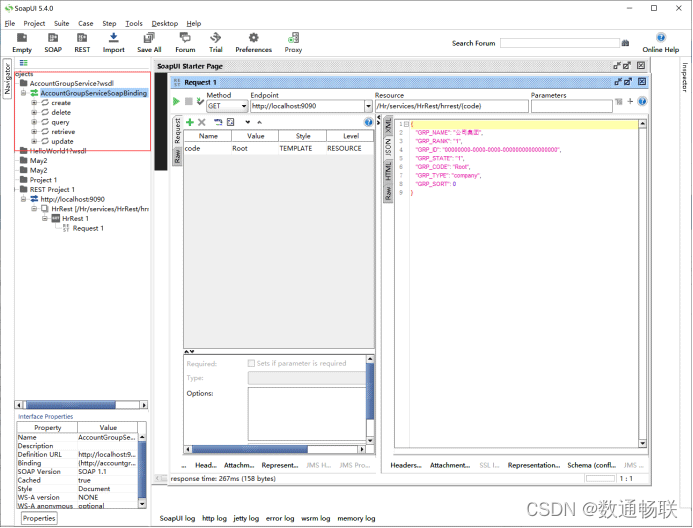Expand the query operation node
The height and width of the screenshot is (528, 693).
click(34, 122)
